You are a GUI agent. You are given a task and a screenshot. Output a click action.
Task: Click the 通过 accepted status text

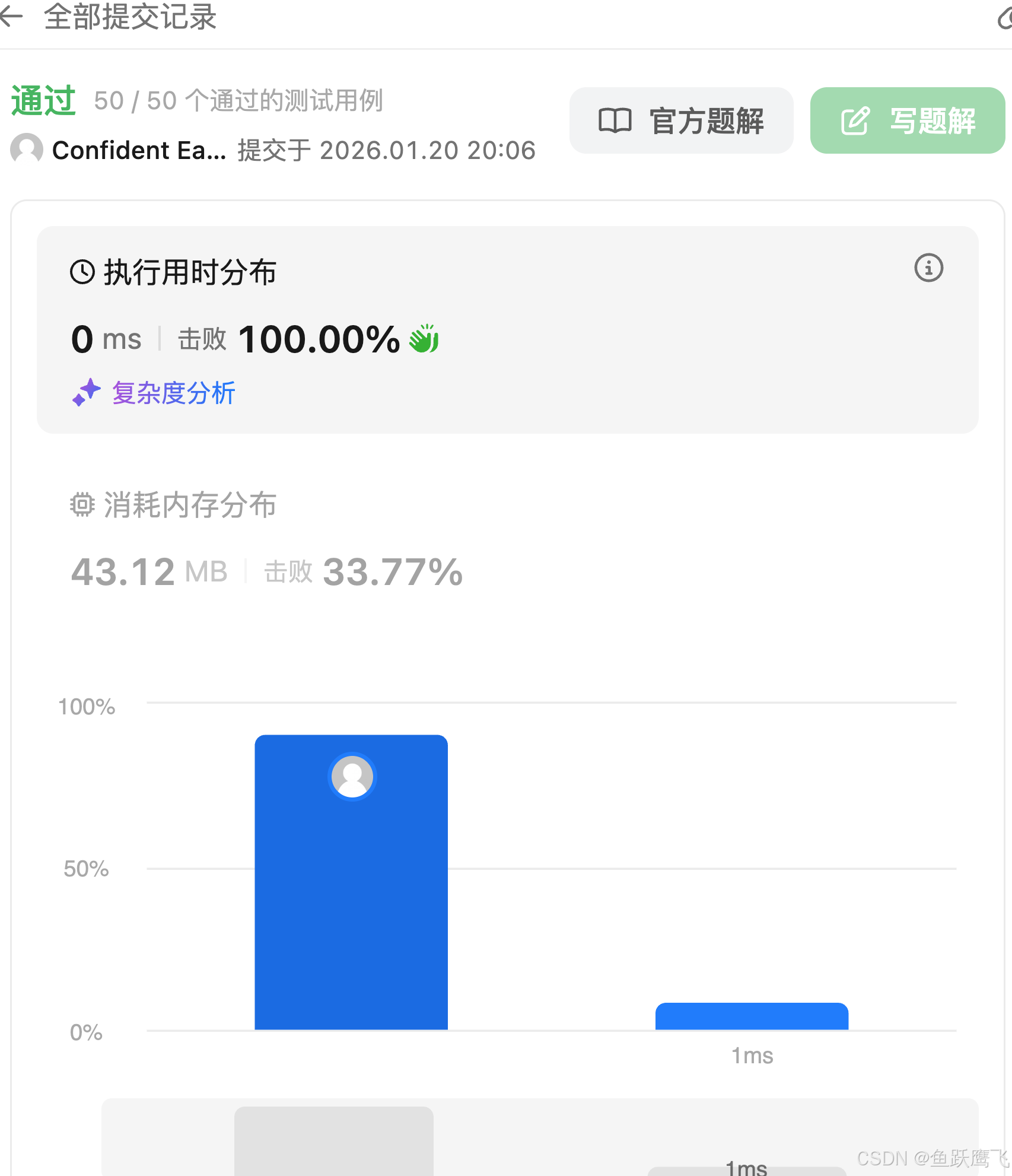(x=43, y=101)
